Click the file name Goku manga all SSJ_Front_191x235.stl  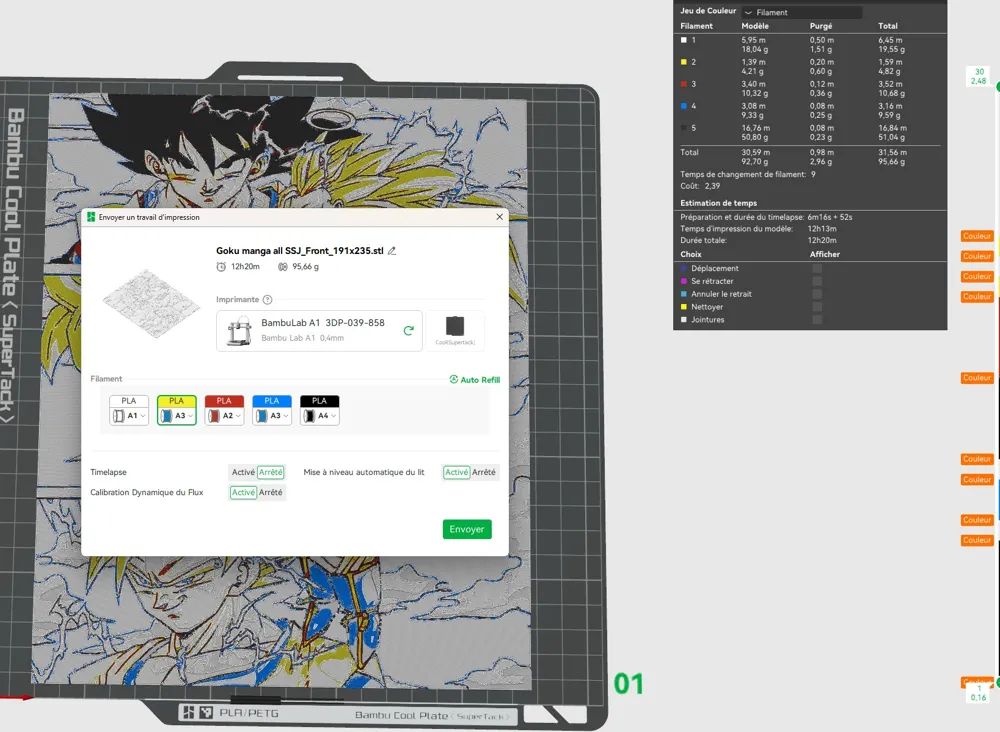300,251
